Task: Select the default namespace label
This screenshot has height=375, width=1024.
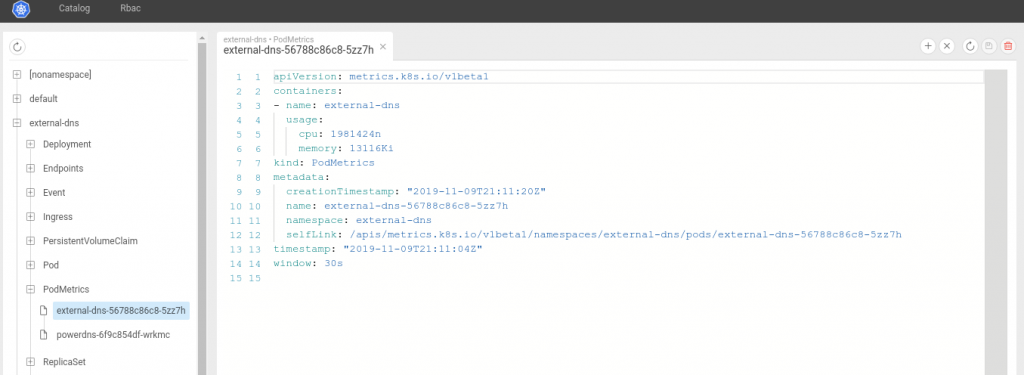Action: click(44, 99)
